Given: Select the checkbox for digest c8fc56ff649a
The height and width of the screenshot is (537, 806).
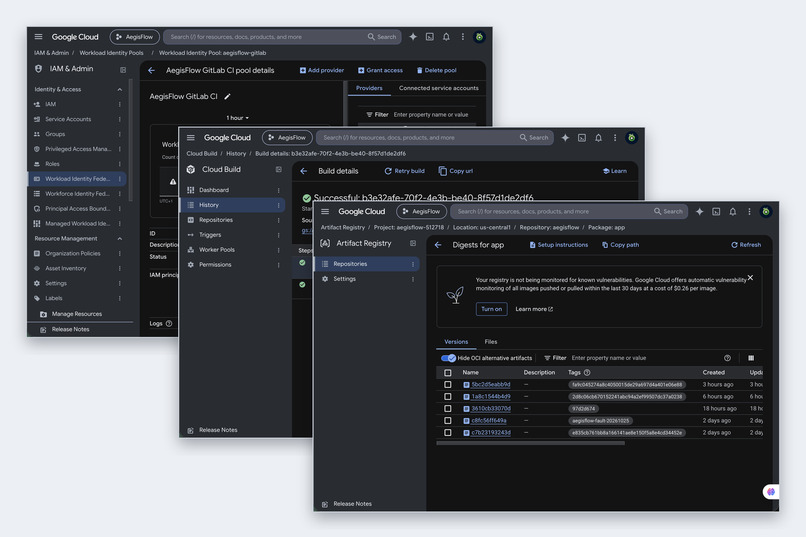Looking at the screenshot, I should tap(448, 420).
